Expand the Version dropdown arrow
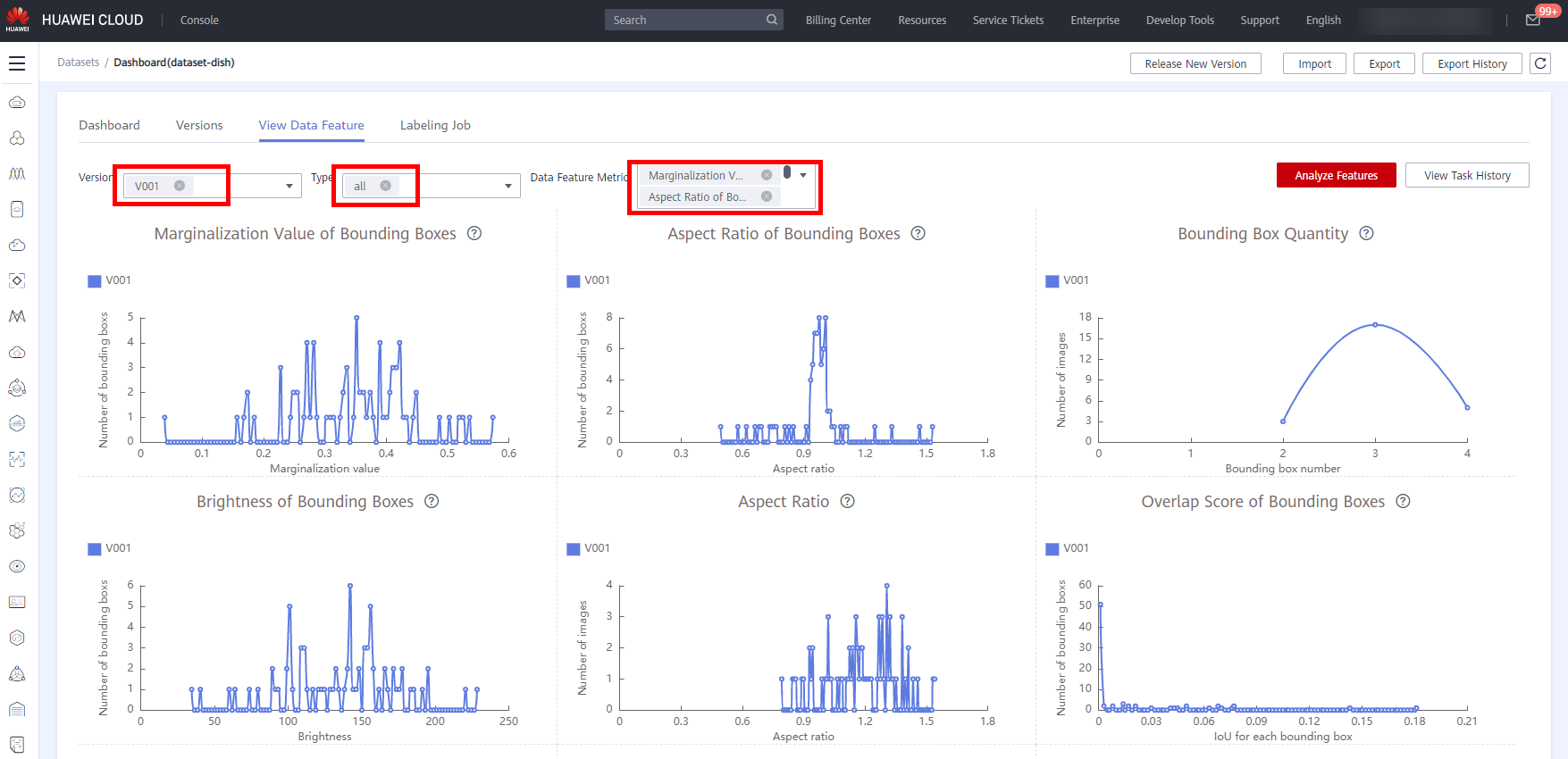This screenshot has width=1568, height=759. (x=289, y=186)
